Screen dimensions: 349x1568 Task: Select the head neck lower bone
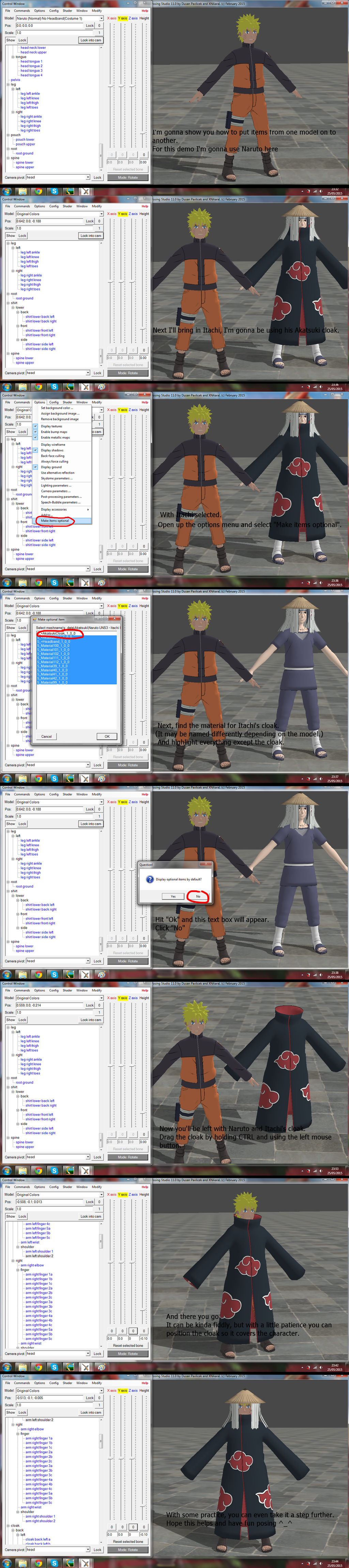click(x=33, y=47)
